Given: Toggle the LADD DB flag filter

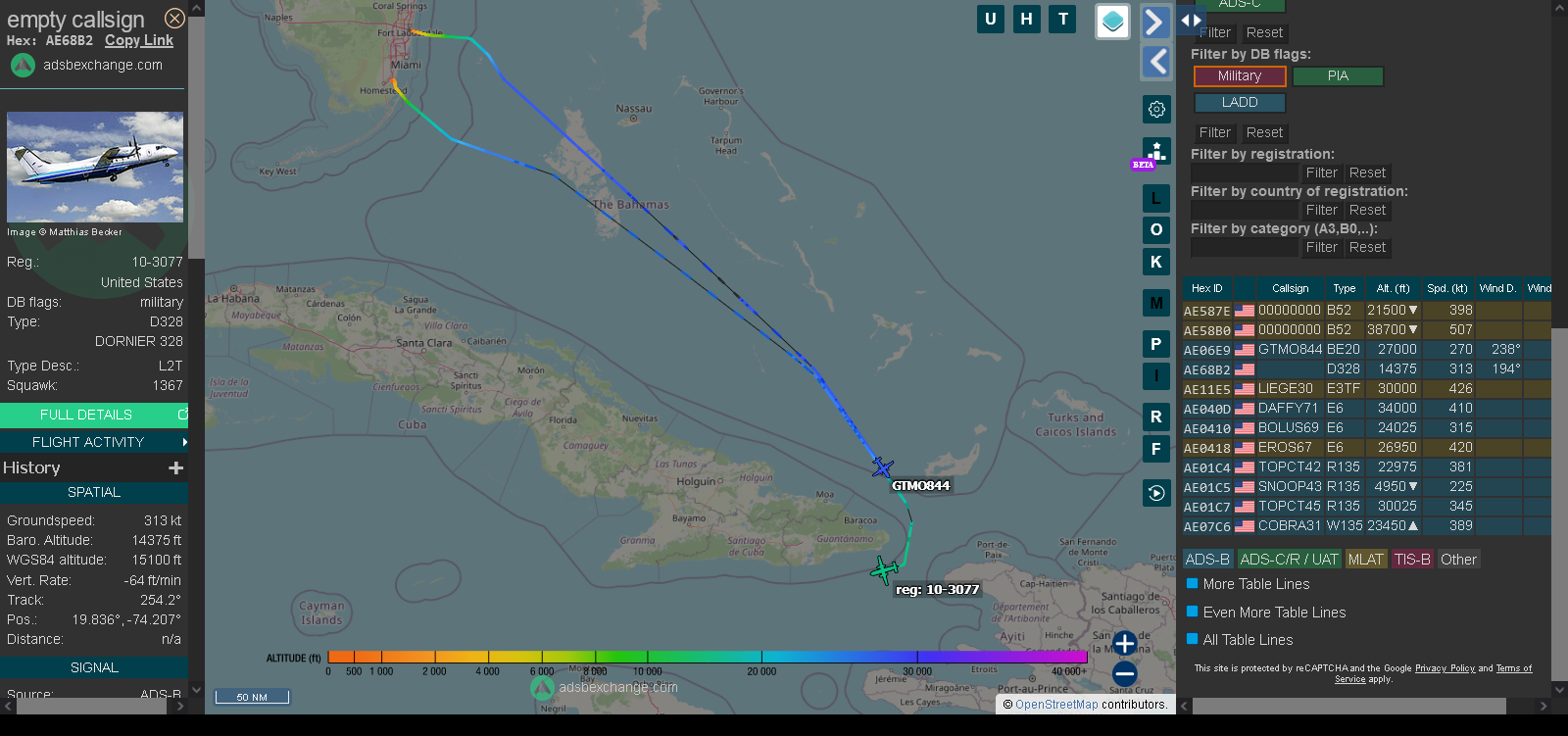Looking at the screenshot, I should [1240, 102].
